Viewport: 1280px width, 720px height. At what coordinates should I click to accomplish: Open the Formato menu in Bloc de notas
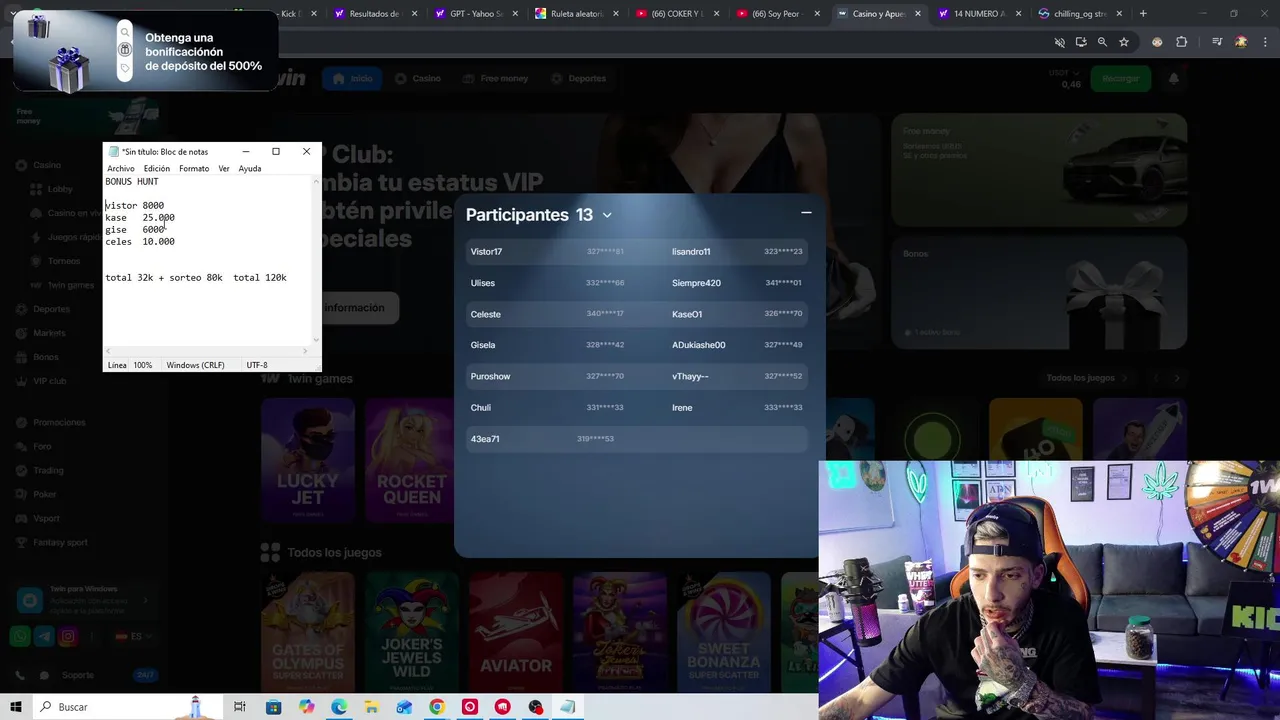click(x=194, y=168)
